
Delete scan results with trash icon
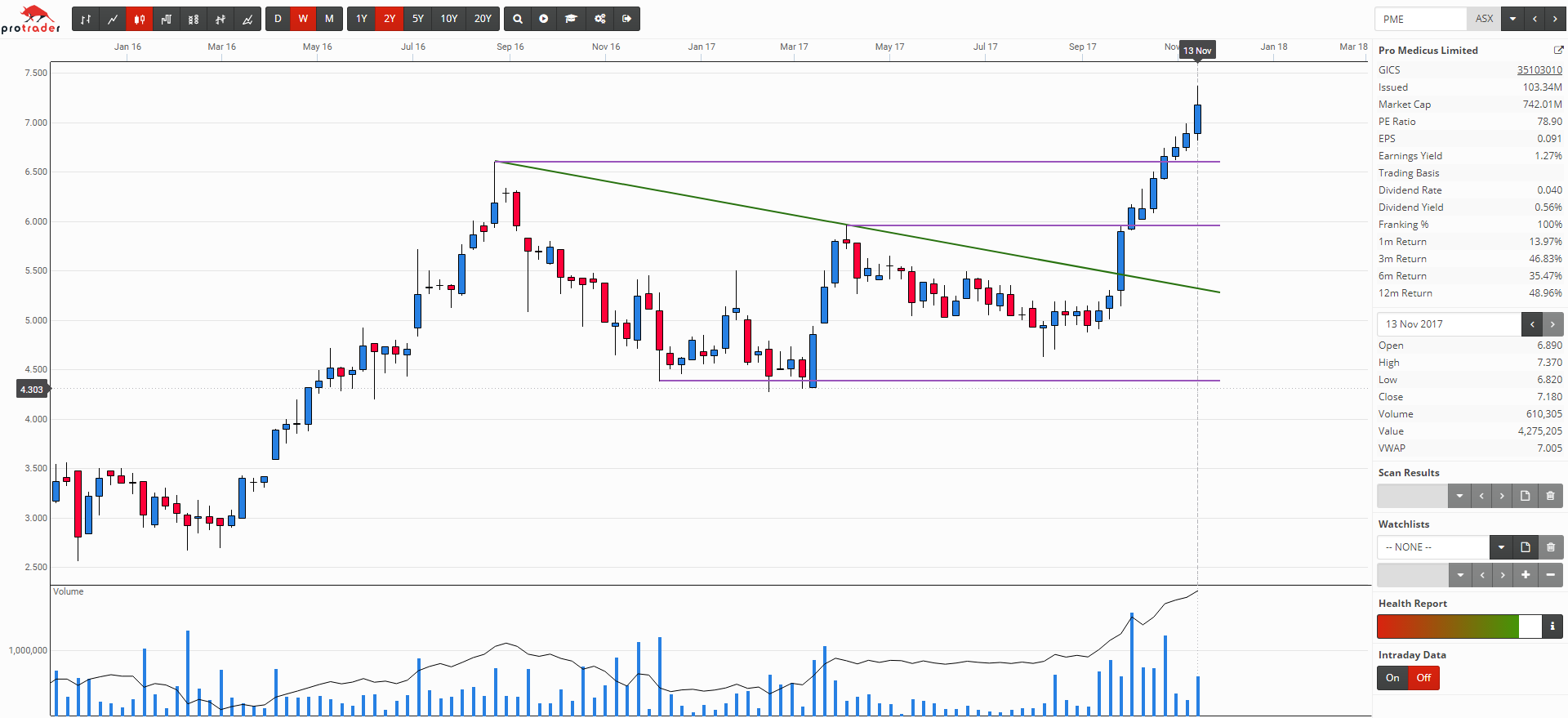click(x=1551, y=496)
